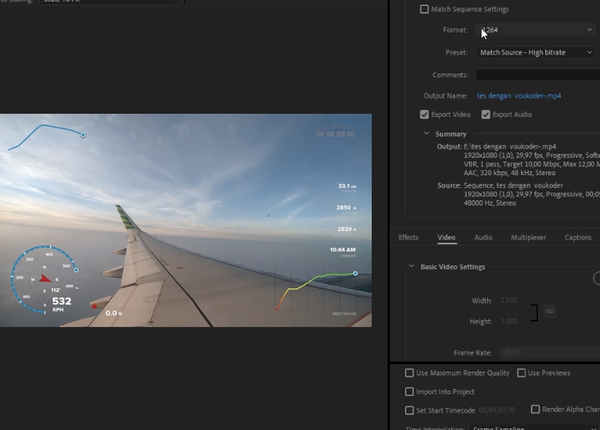Enable Set Start Timecode checkbox
This screenshot has height=430, width=600.
409,410
